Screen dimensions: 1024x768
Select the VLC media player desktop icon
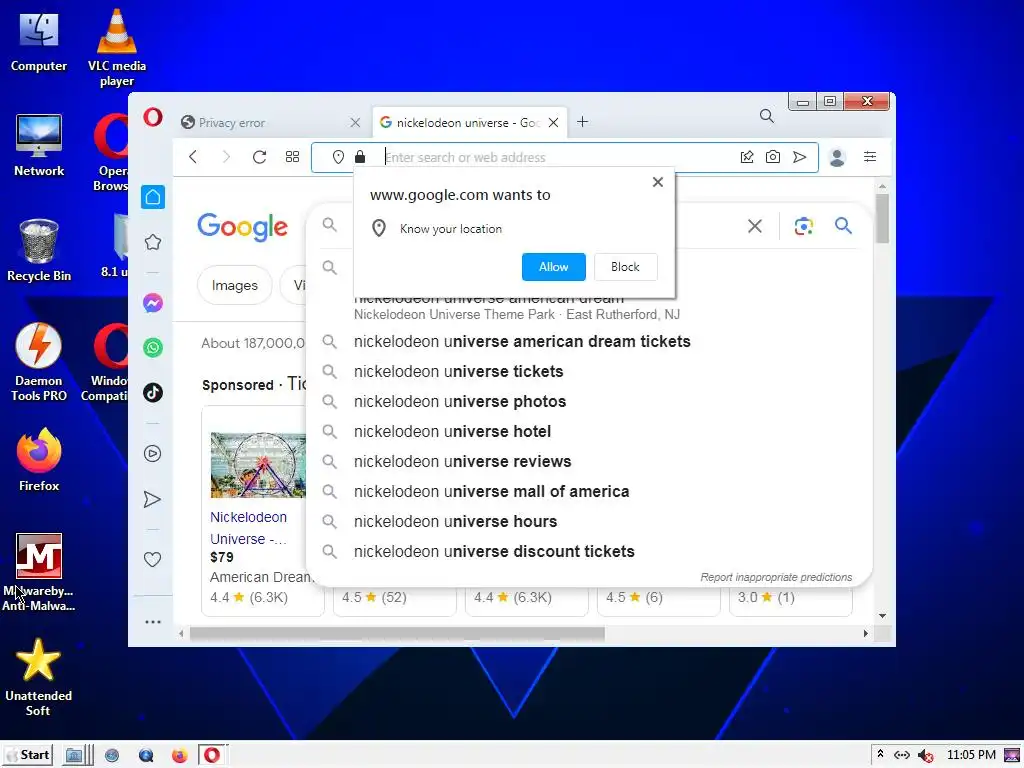[117, 48]
